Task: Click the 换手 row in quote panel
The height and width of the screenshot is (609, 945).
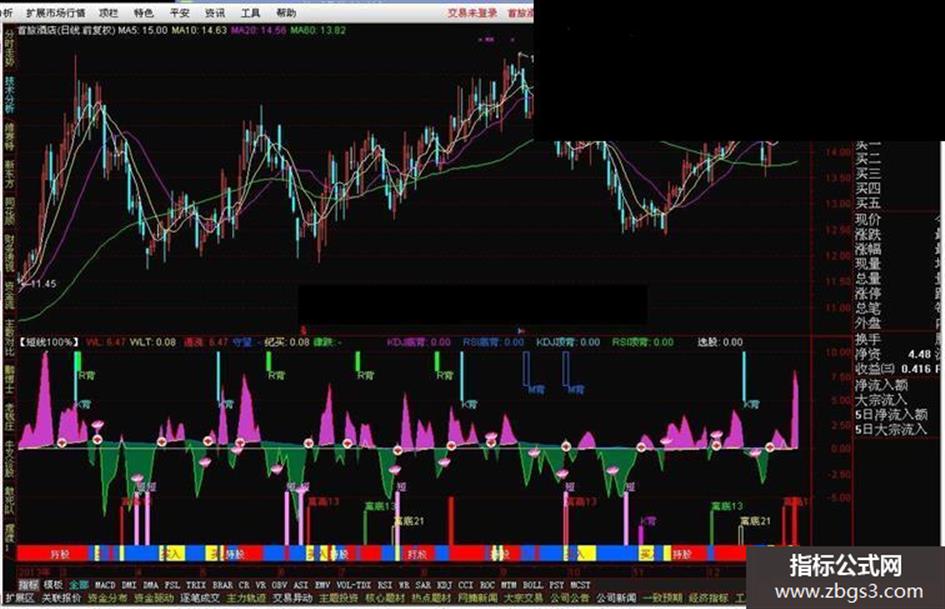Action: [868, 339]
